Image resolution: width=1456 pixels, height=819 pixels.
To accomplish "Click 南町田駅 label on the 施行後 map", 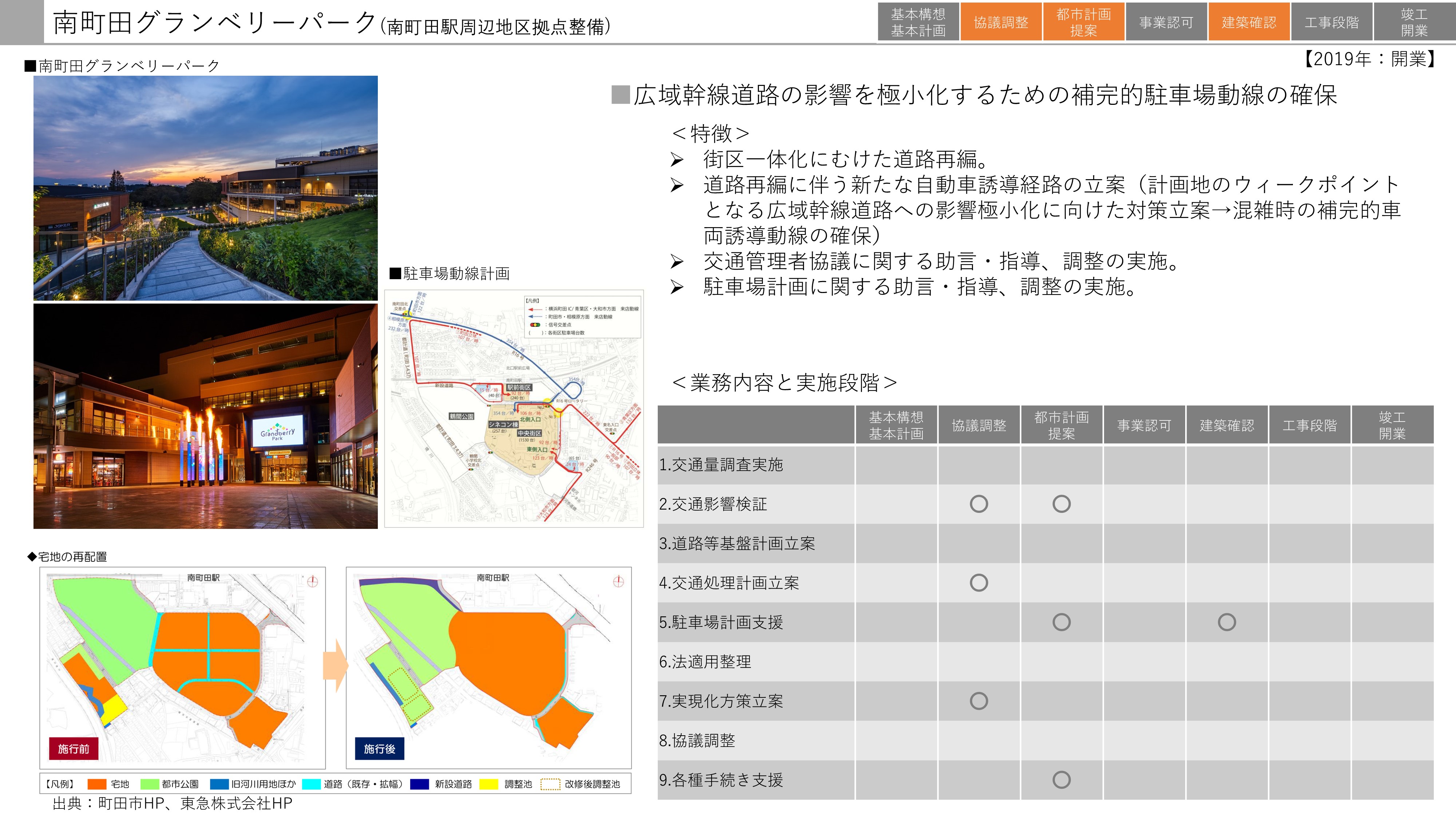I will (493, 578).
